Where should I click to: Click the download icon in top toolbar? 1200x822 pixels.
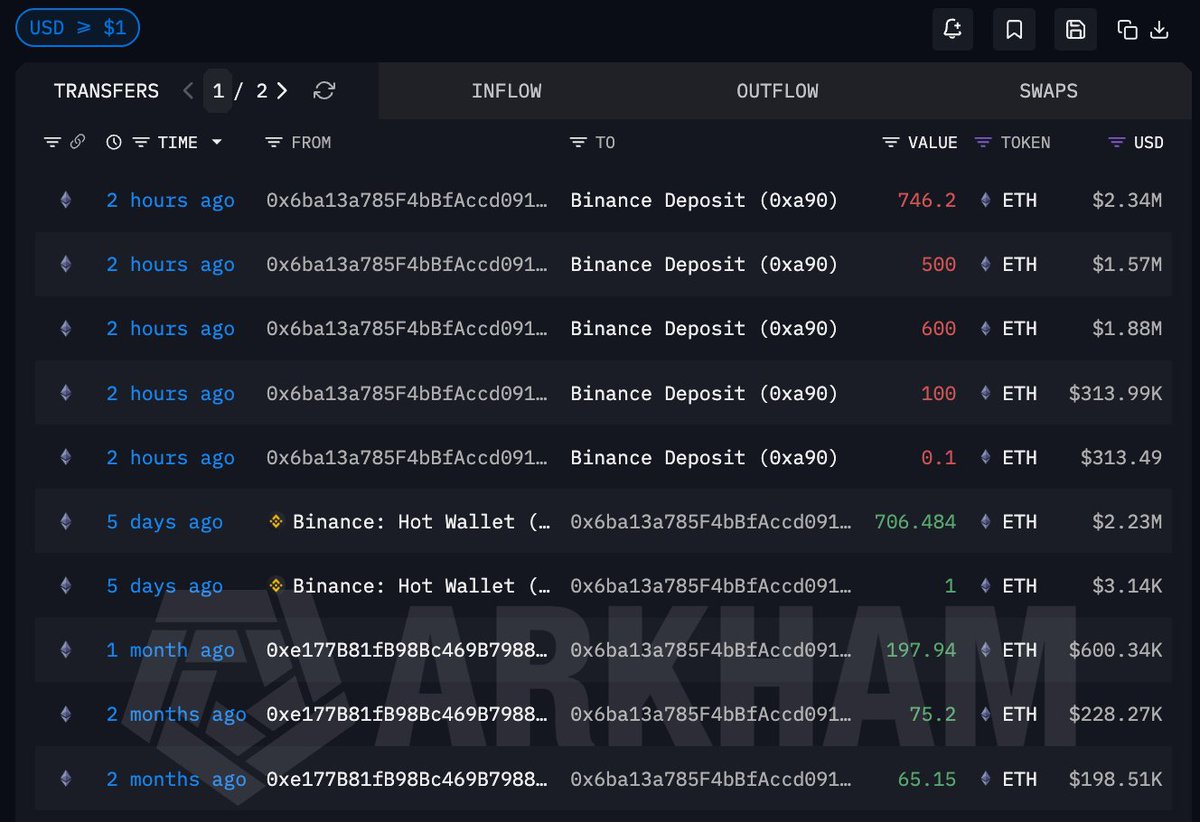(x=1160, y=30)
